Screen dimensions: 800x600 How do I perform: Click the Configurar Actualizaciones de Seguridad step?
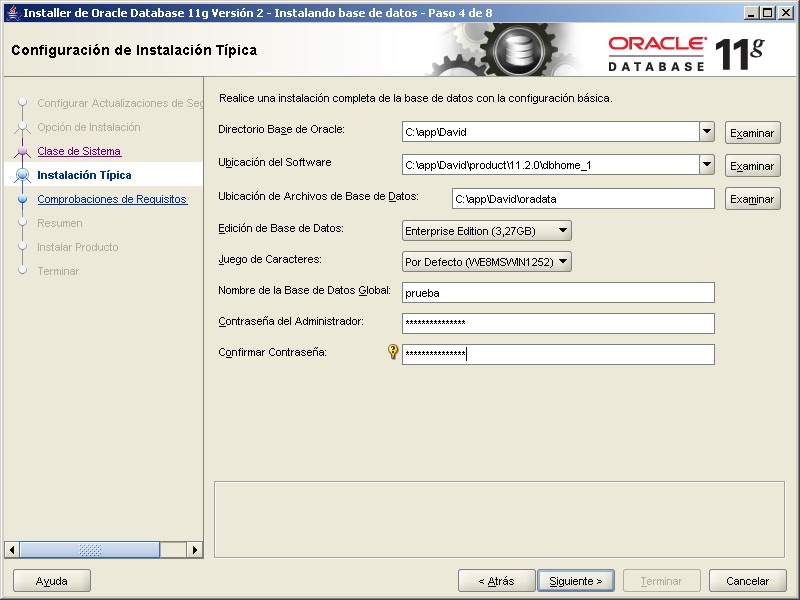coord(120,103)
